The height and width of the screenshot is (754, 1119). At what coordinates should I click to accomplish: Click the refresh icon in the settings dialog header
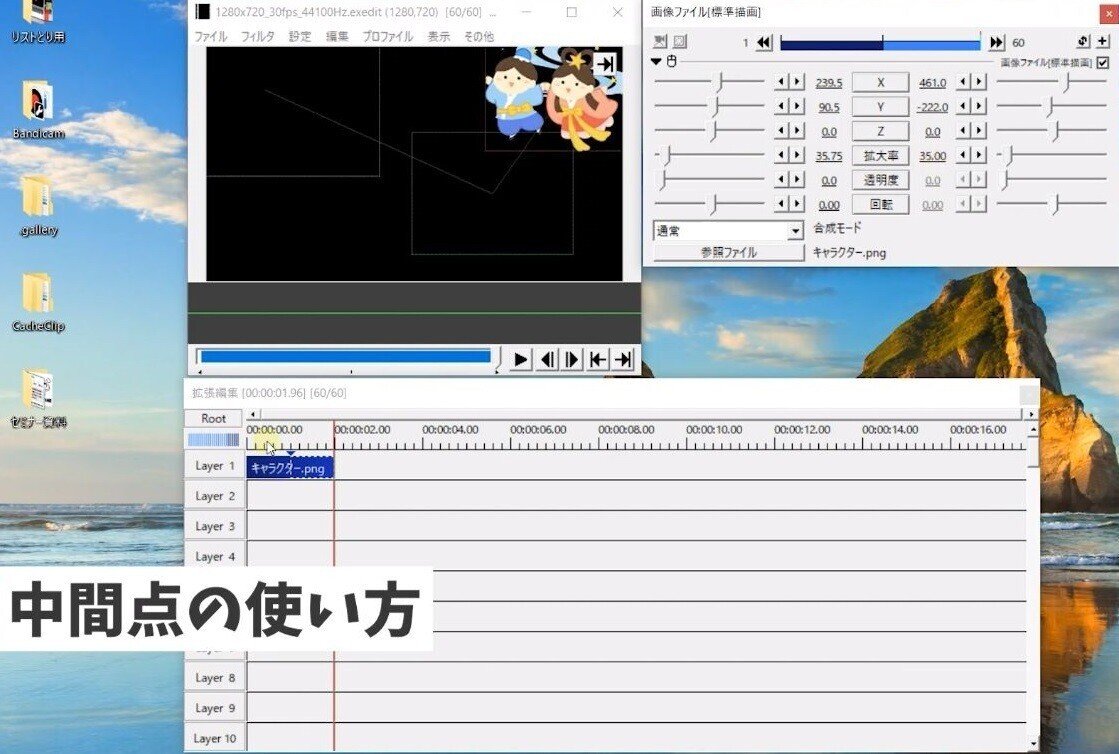[x=1083, y=42]
